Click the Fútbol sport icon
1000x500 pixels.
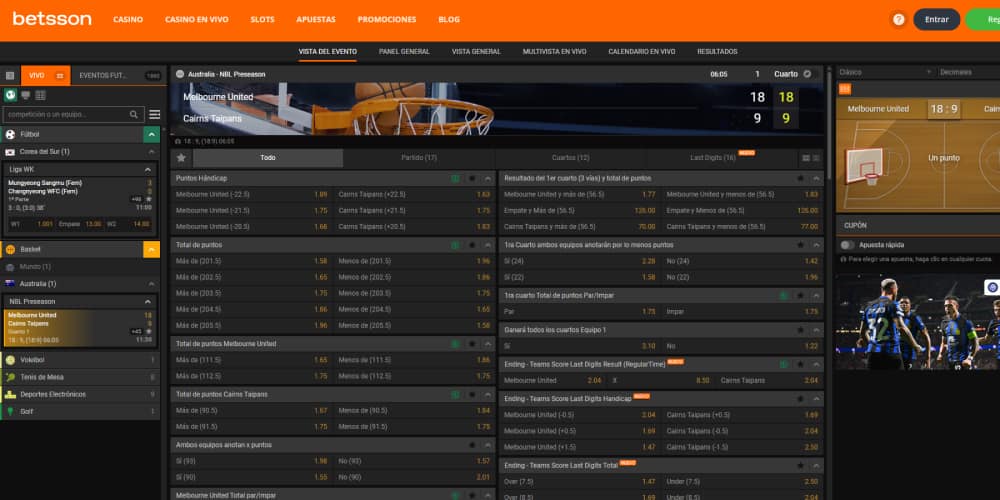pos(10,134)
